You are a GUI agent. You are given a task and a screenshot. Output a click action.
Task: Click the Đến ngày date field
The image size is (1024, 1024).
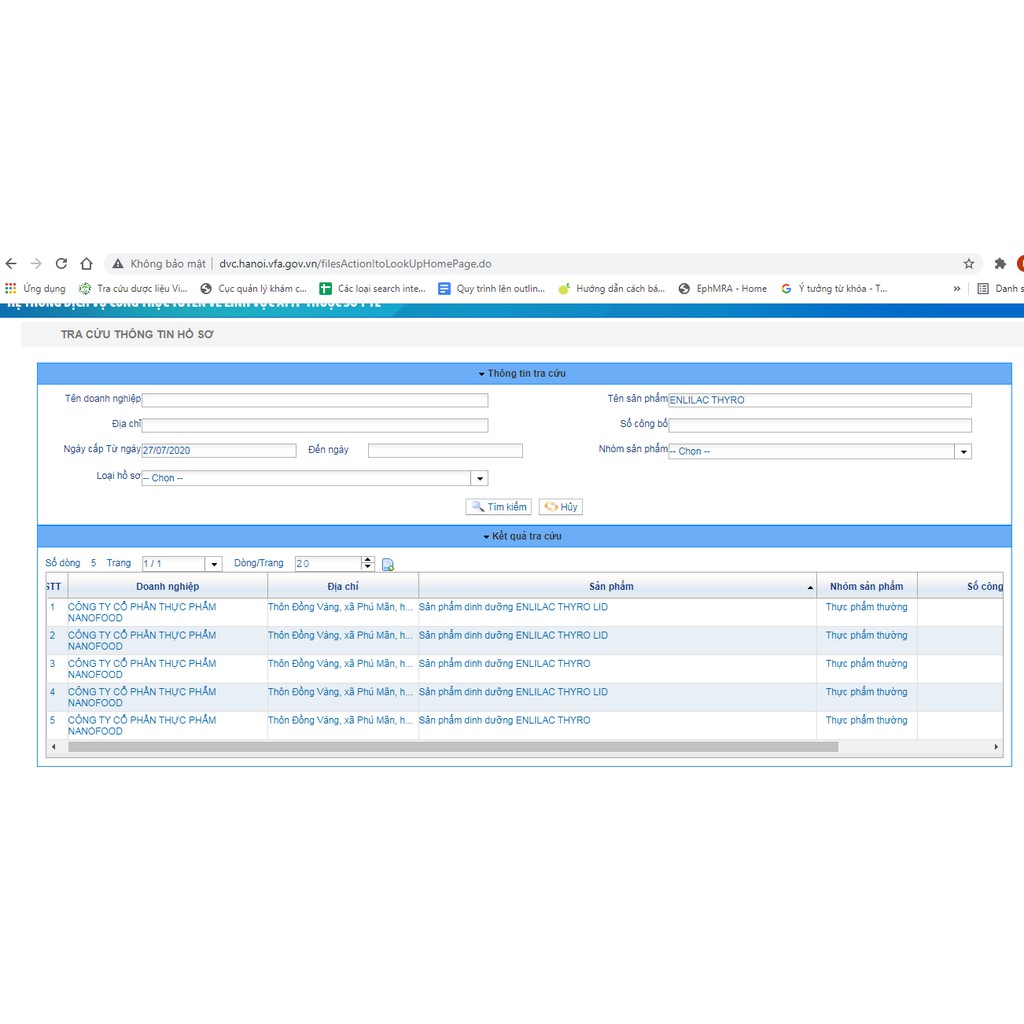pyautogui.click(x=445, y=451)
